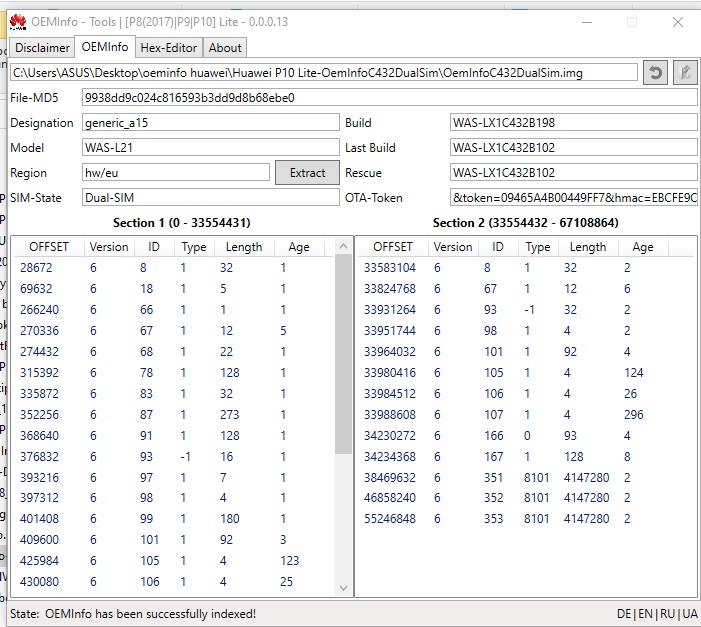Screen dimensions: 701x627
Task: Click the Model field WAS-L21
Action: click(x=211, y=148)
